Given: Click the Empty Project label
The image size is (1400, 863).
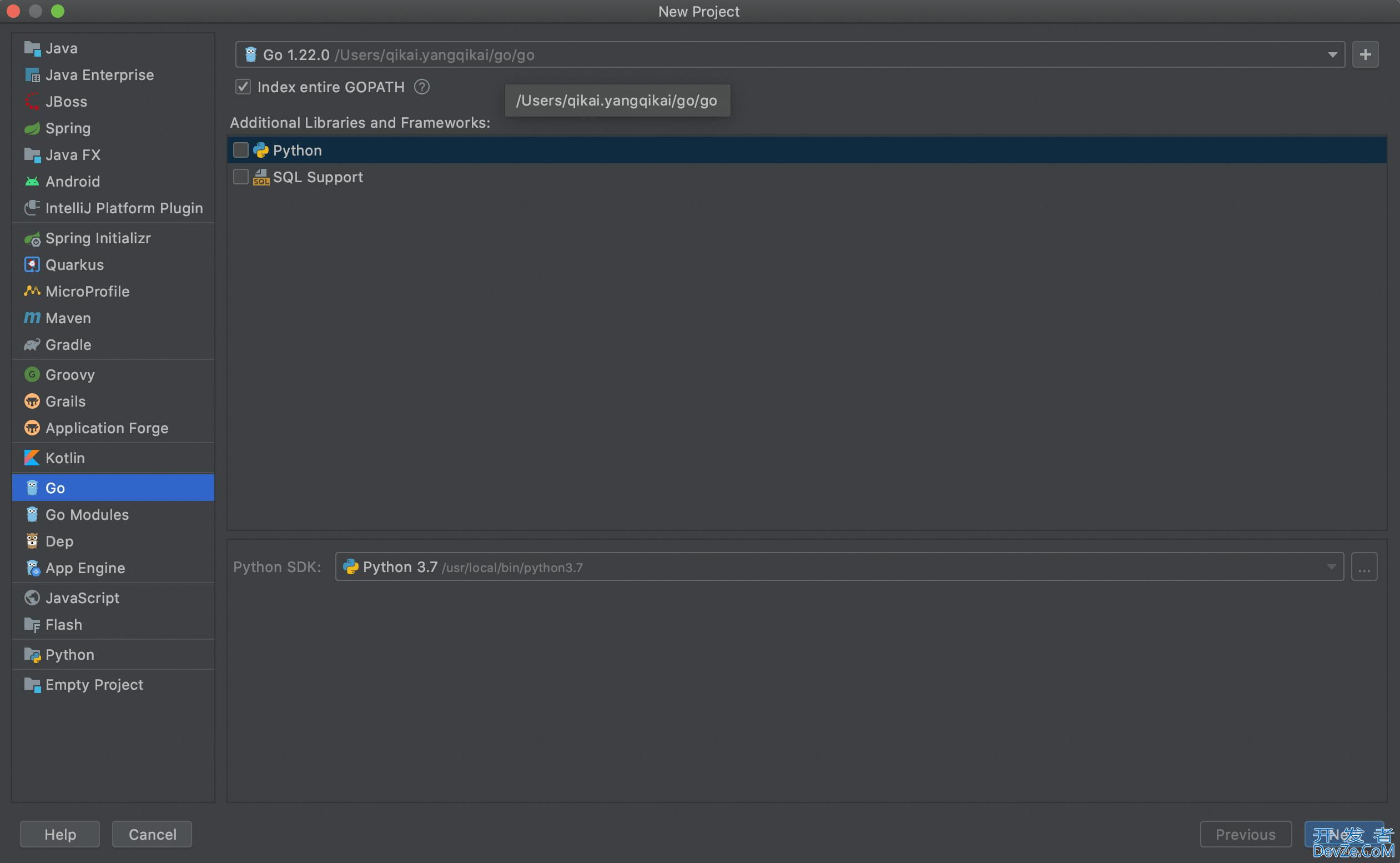Looking at the screenshot, I should coord(94,684).
